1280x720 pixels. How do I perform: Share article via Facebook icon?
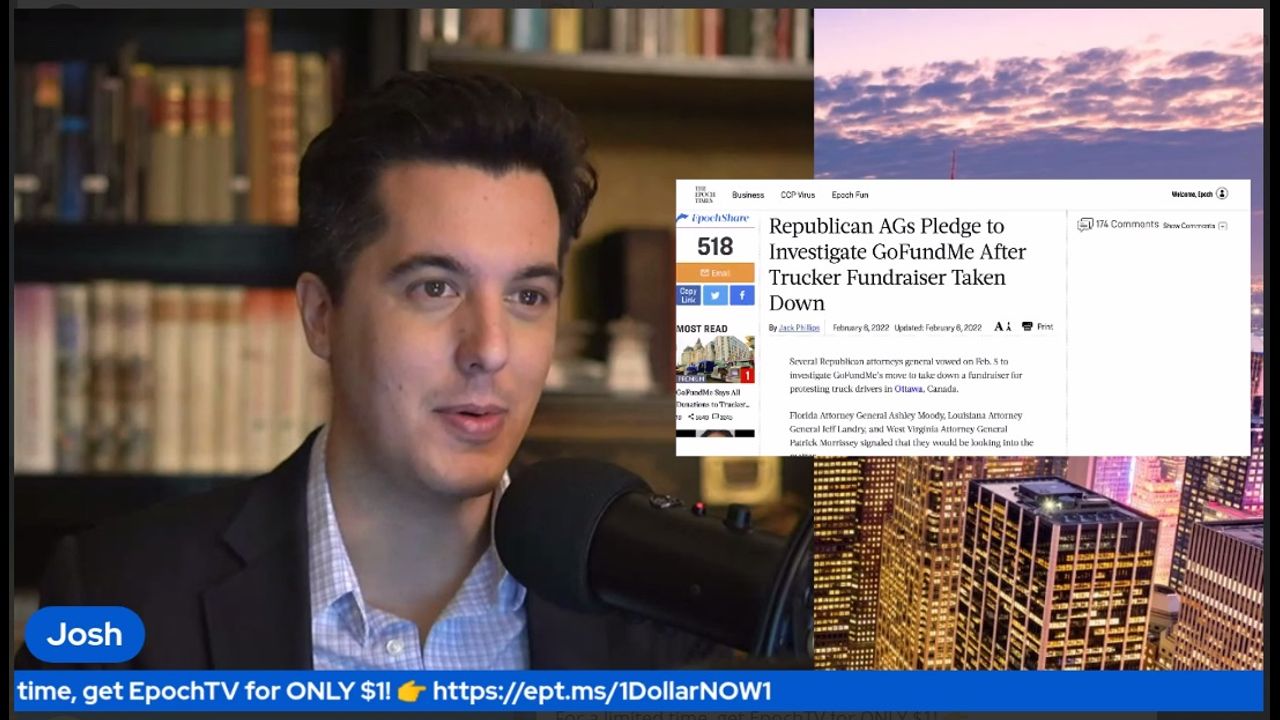pyautogui.click(x=741, y=295)
